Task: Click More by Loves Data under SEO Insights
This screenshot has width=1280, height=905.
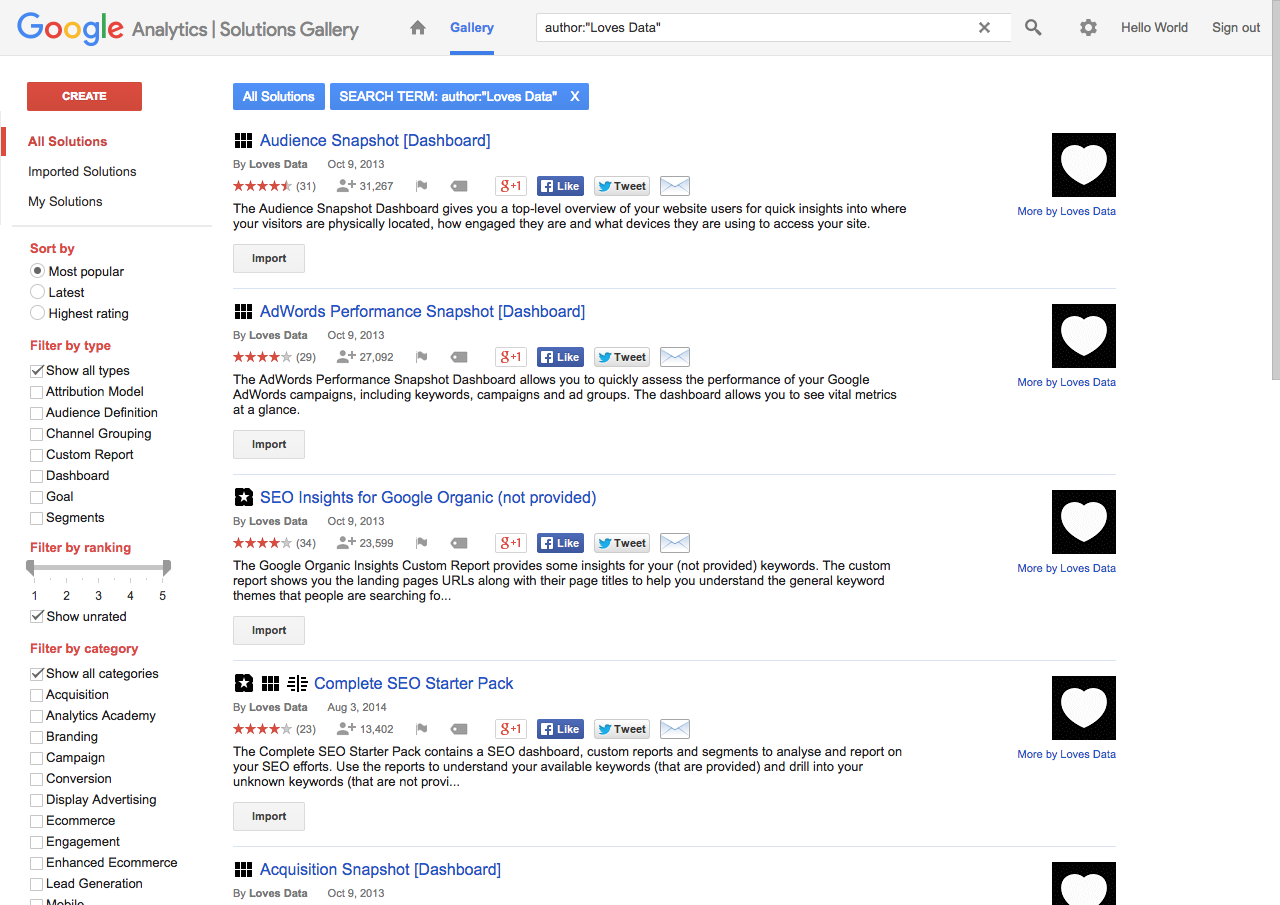Action: coord(1066,568)
